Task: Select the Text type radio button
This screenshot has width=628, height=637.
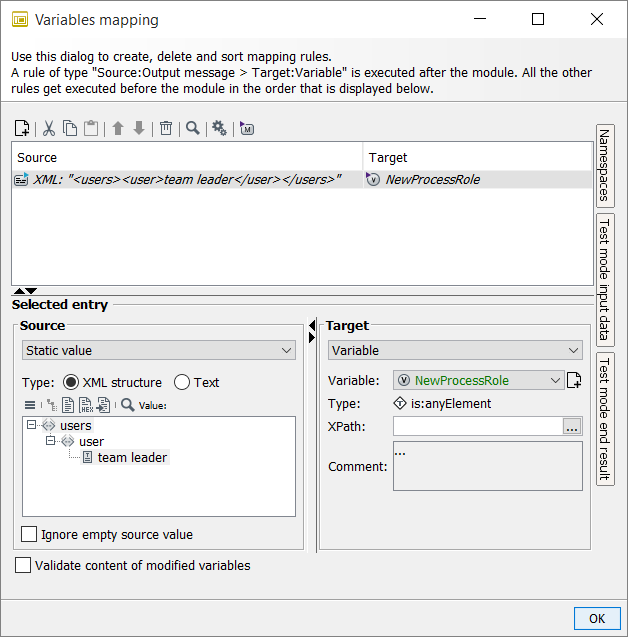Action: coord(182,382)
